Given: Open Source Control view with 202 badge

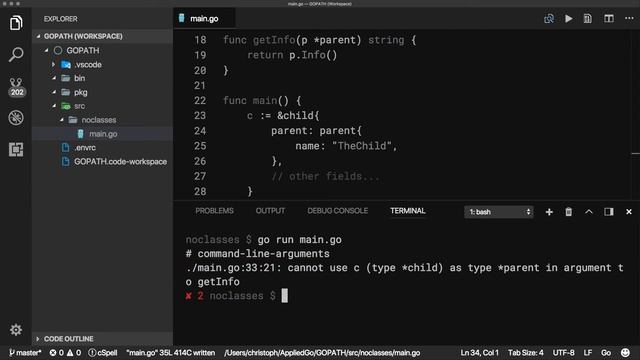Looking at the screenshot, I should coord(16,87).
